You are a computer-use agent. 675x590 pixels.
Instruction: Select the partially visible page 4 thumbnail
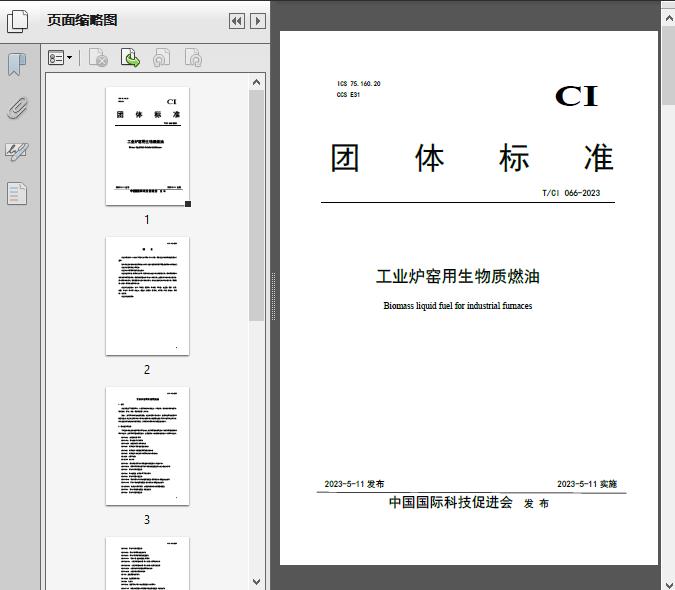coord(147,563)
